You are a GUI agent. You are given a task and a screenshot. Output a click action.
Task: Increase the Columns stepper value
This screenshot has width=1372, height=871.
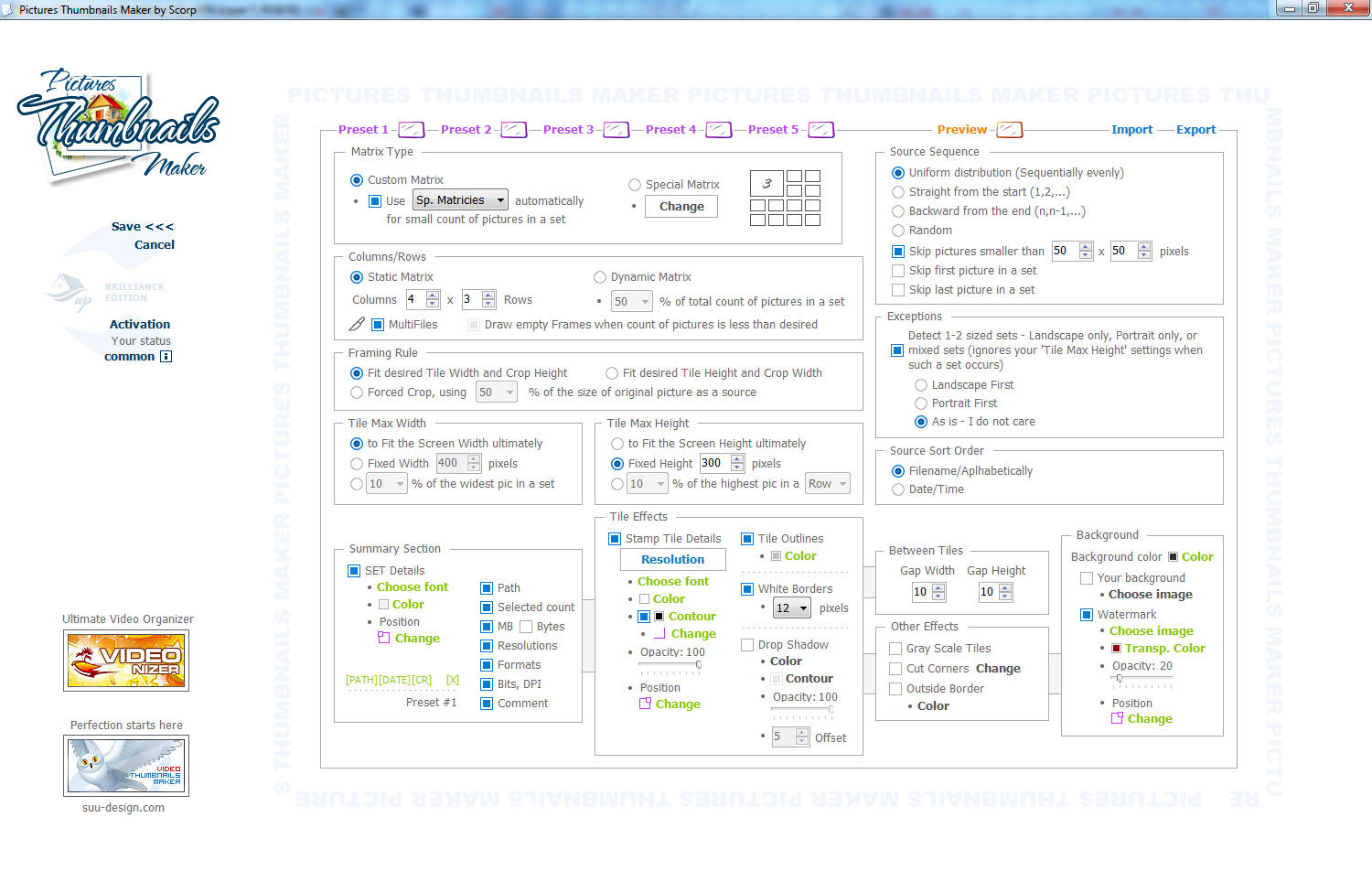[433, 296]
